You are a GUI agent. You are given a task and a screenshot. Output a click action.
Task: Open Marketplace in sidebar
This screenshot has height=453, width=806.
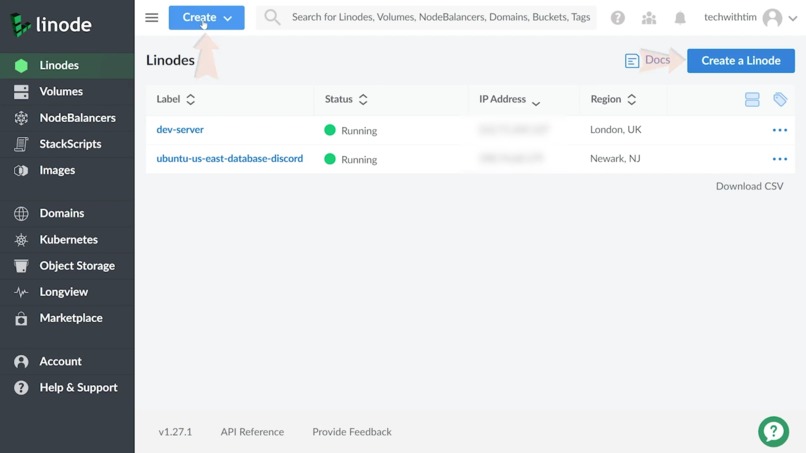67,318
